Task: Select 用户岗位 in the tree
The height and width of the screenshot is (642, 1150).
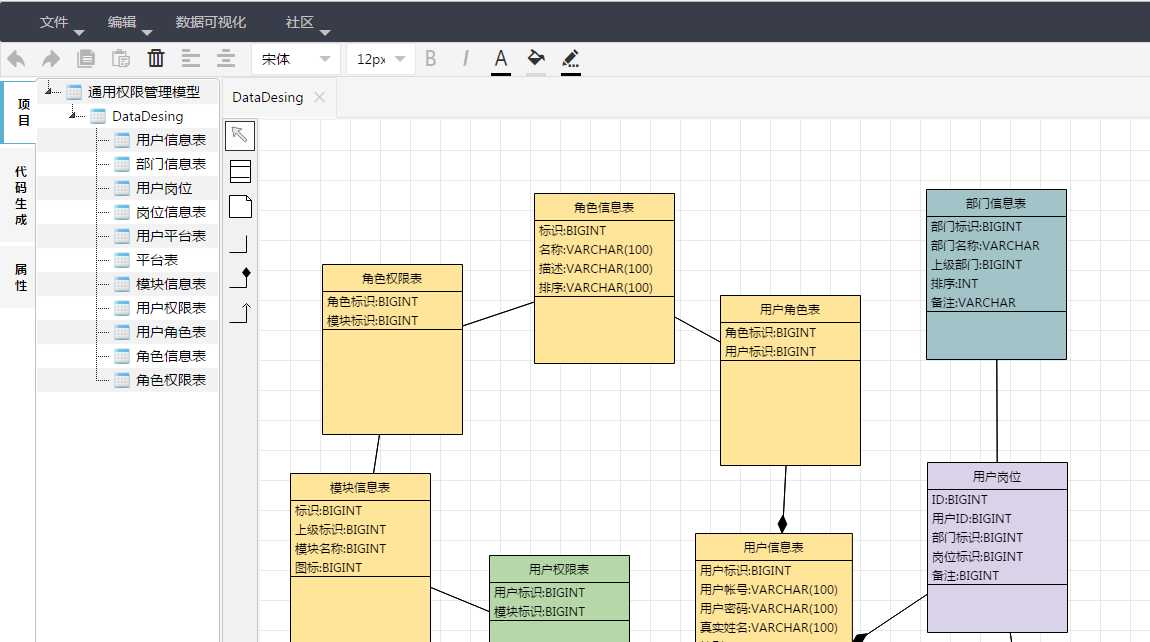Action: [164, 188]
